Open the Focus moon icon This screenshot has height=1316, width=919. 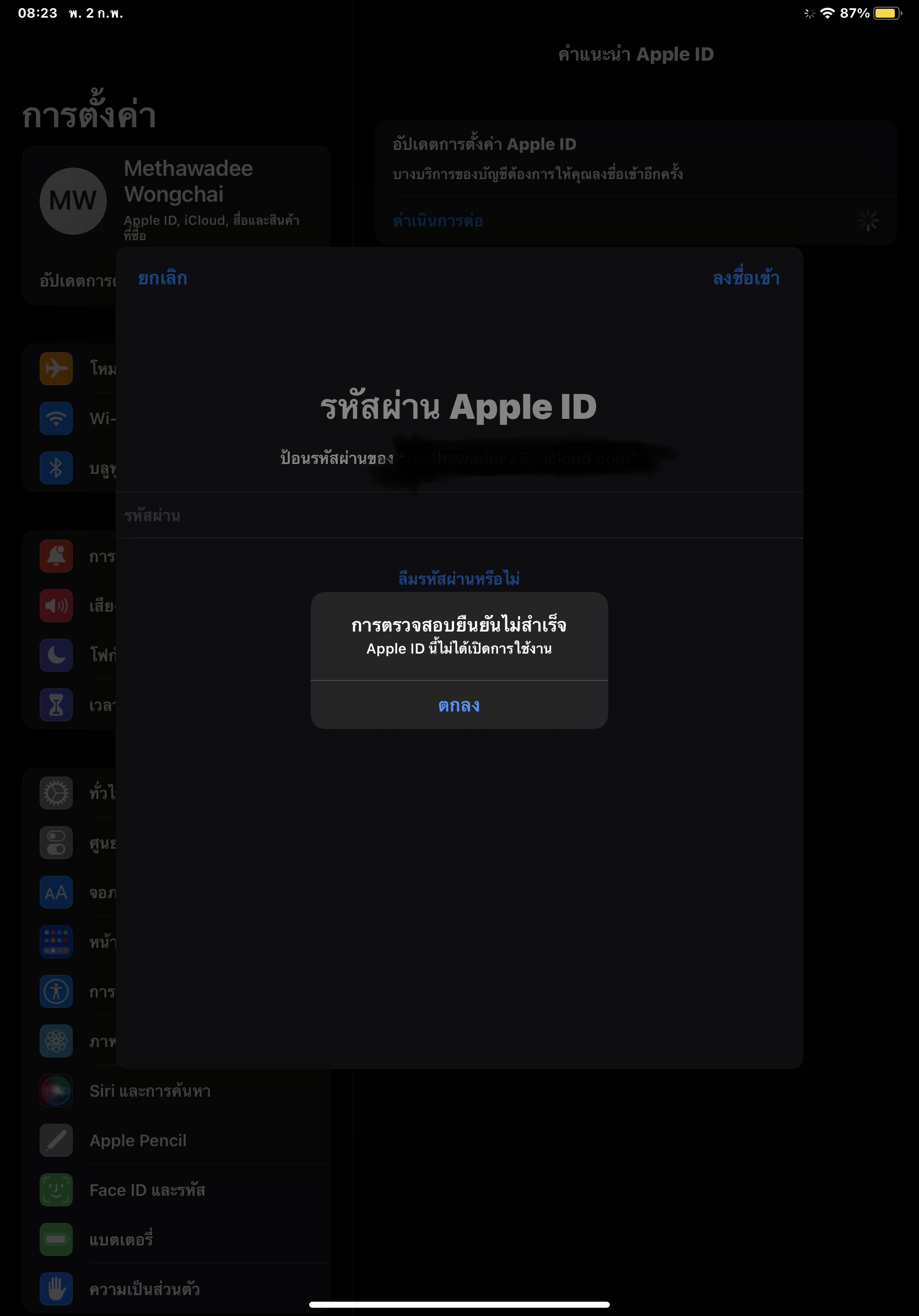click(x=56, y=655)
